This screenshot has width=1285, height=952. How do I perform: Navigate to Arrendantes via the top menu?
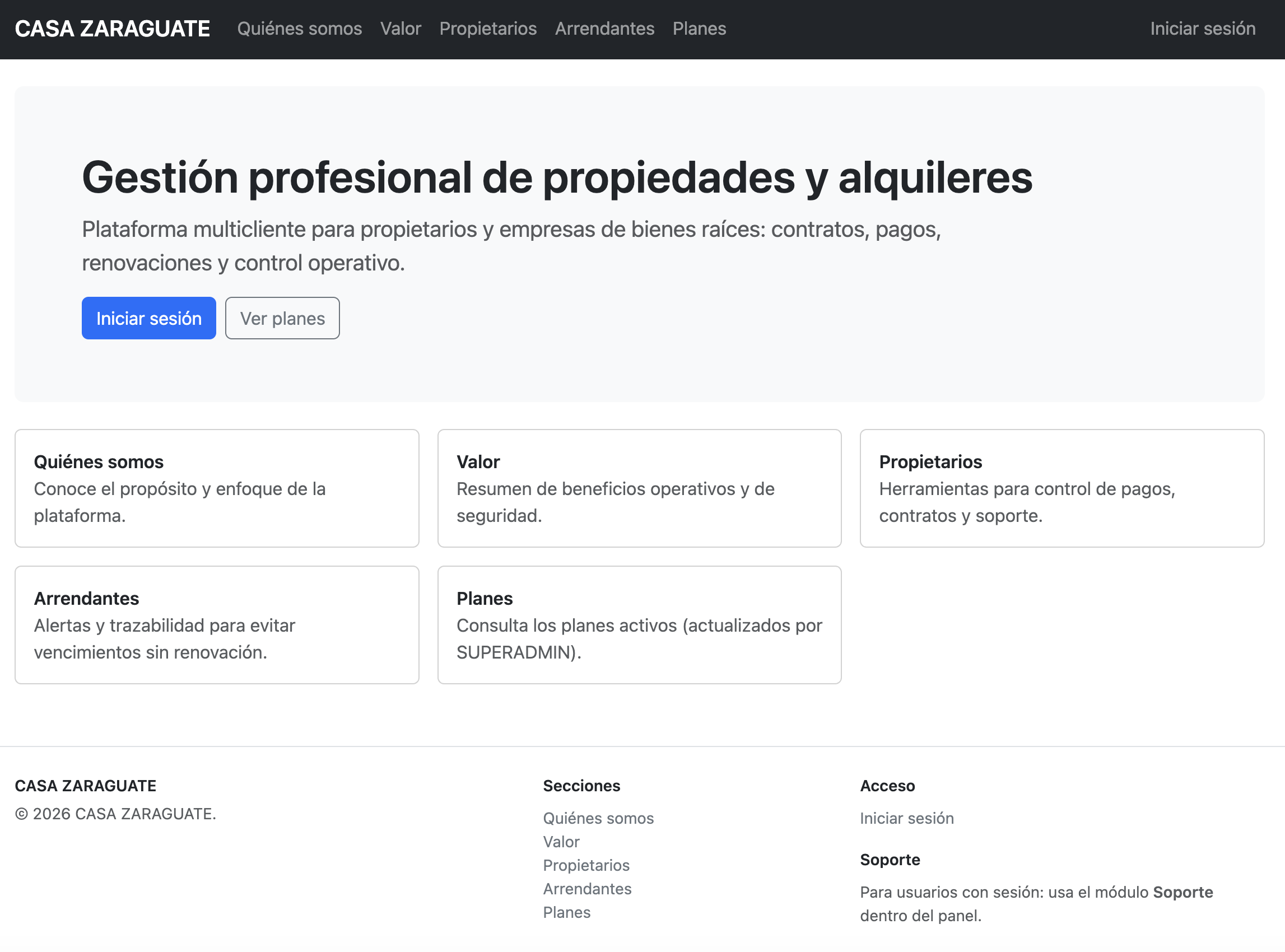click(605, 28)
